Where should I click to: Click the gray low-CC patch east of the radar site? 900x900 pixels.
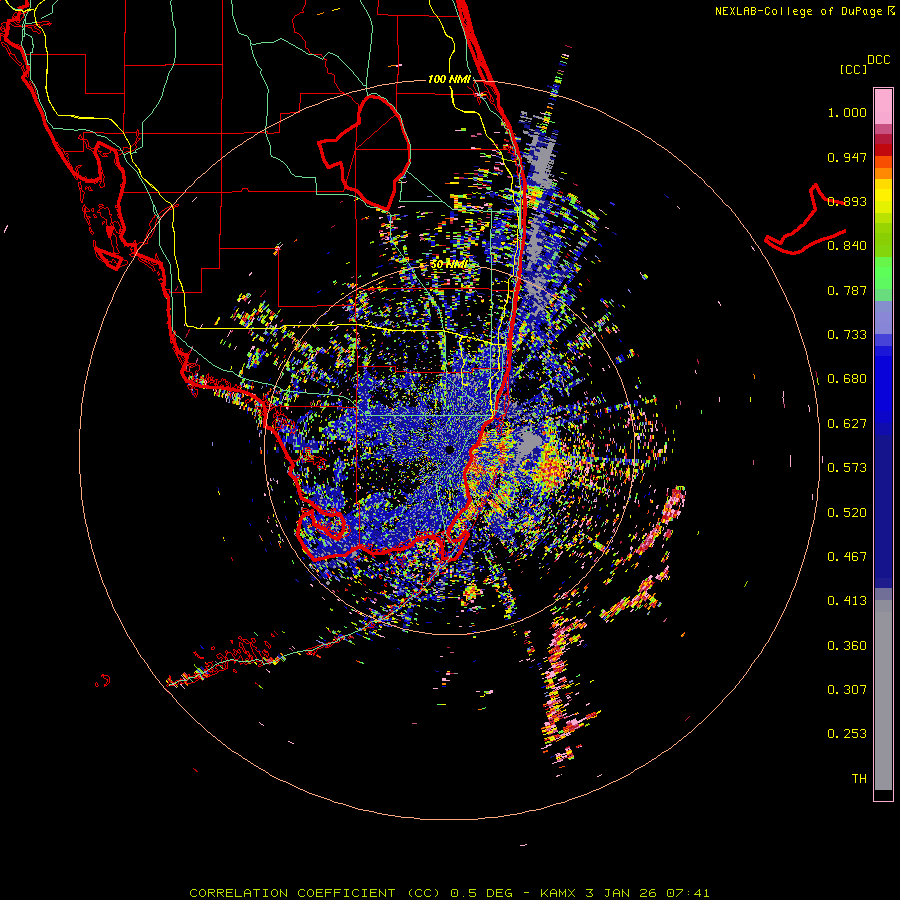click(x=530, y=443)
